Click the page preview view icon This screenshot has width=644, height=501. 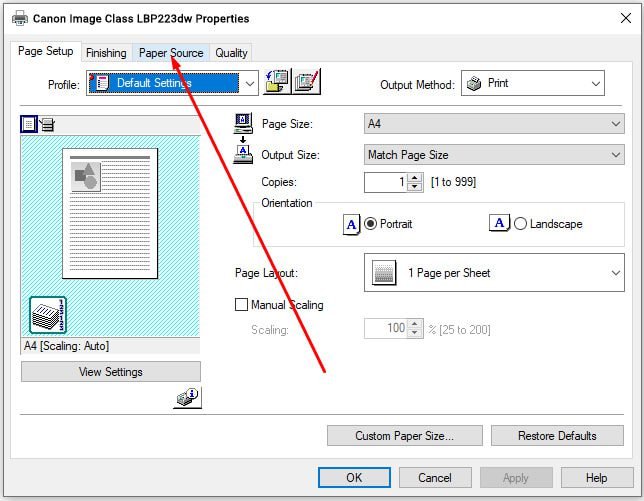pyautogui.click(x=29, y=124)
